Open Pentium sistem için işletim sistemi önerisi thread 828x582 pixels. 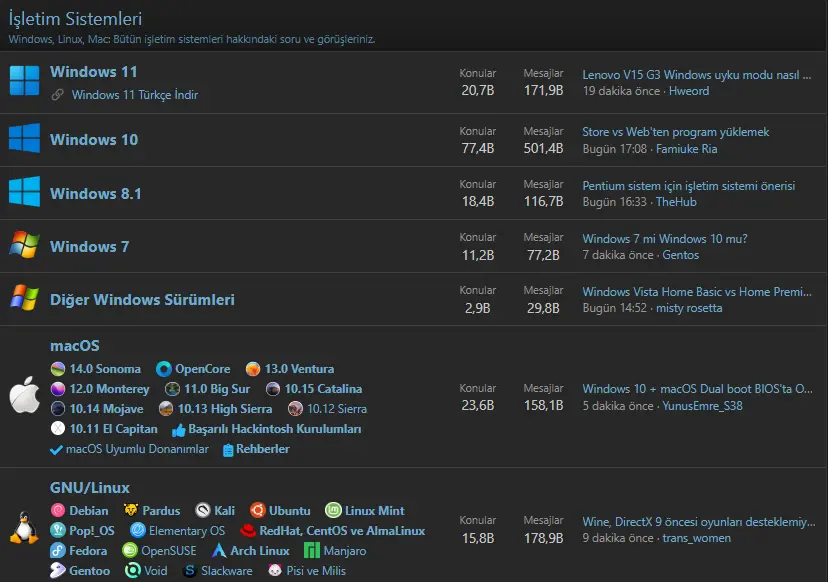[689, 185]
